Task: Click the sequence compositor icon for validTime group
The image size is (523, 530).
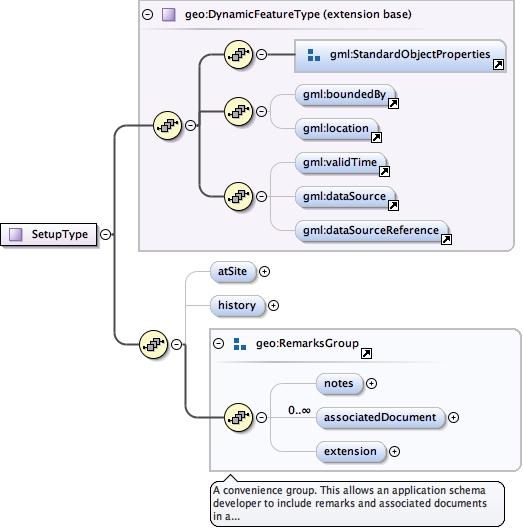Action: click(239, 196)
